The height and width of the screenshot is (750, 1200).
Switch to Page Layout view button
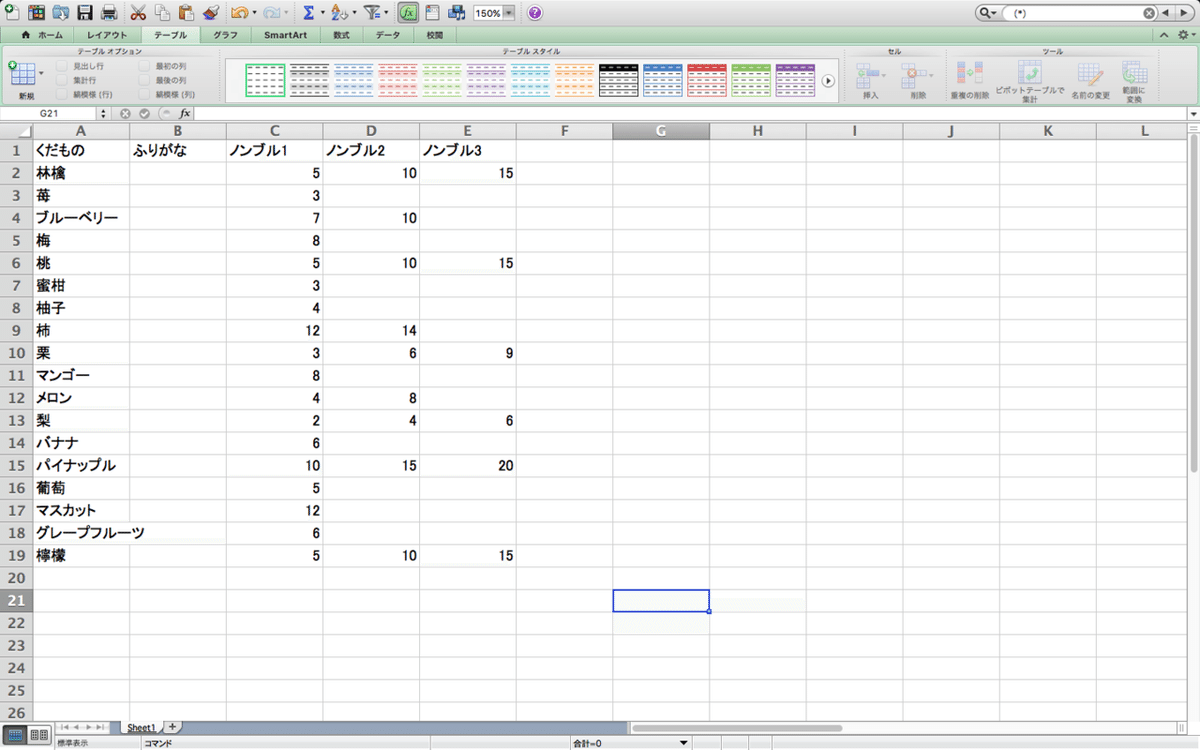[39, 735]
